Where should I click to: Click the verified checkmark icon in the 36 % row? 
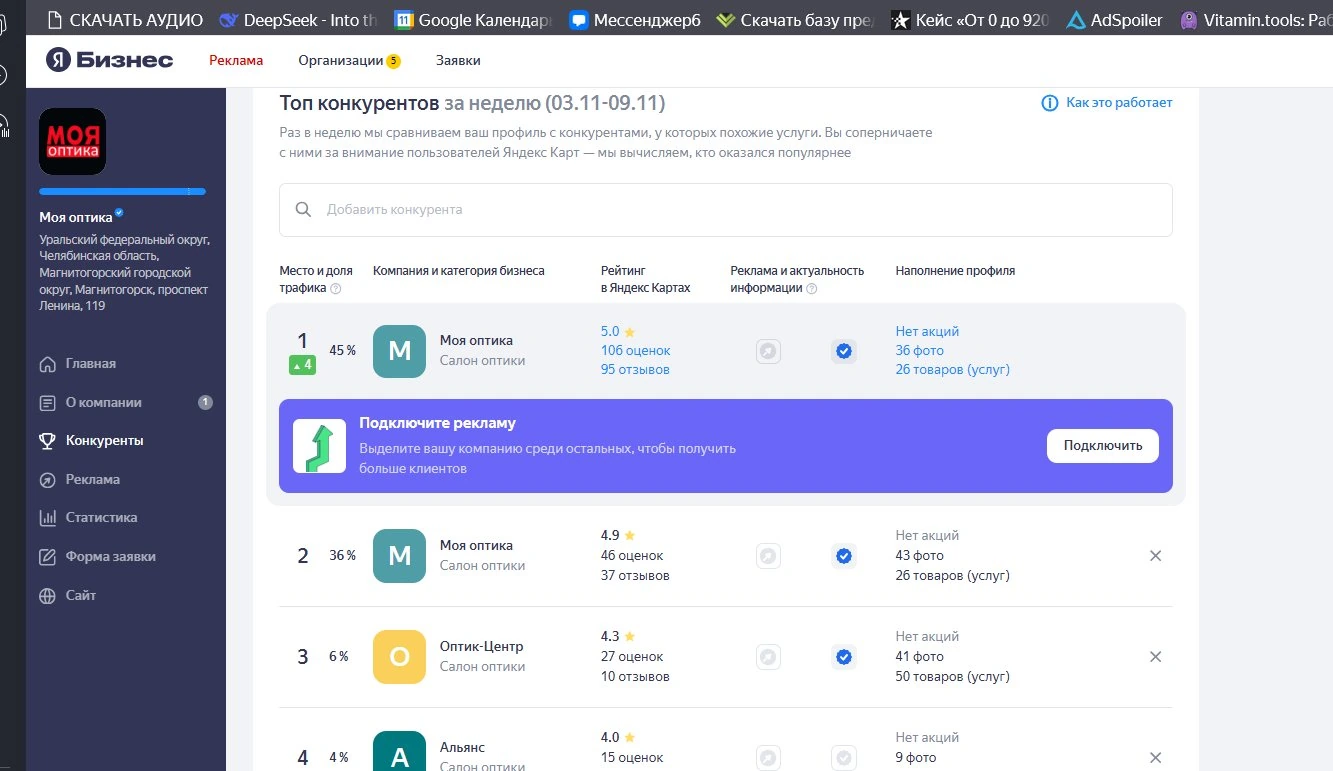point(844,556)
